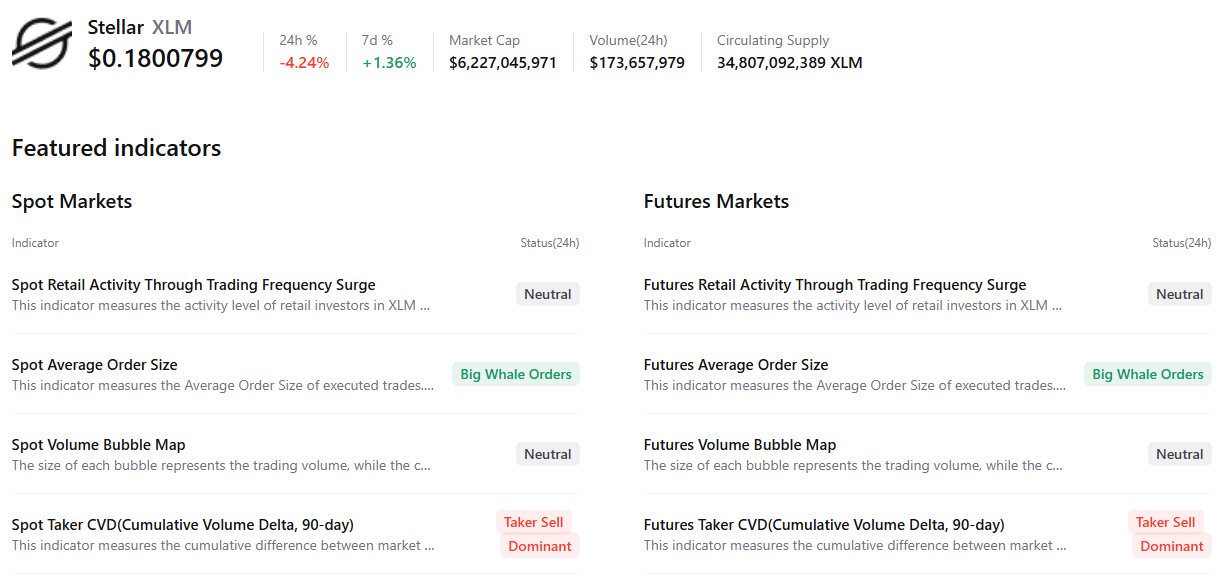
Task: Click Neutral badge for Spot Retail Activity
Action: [548, 294]
